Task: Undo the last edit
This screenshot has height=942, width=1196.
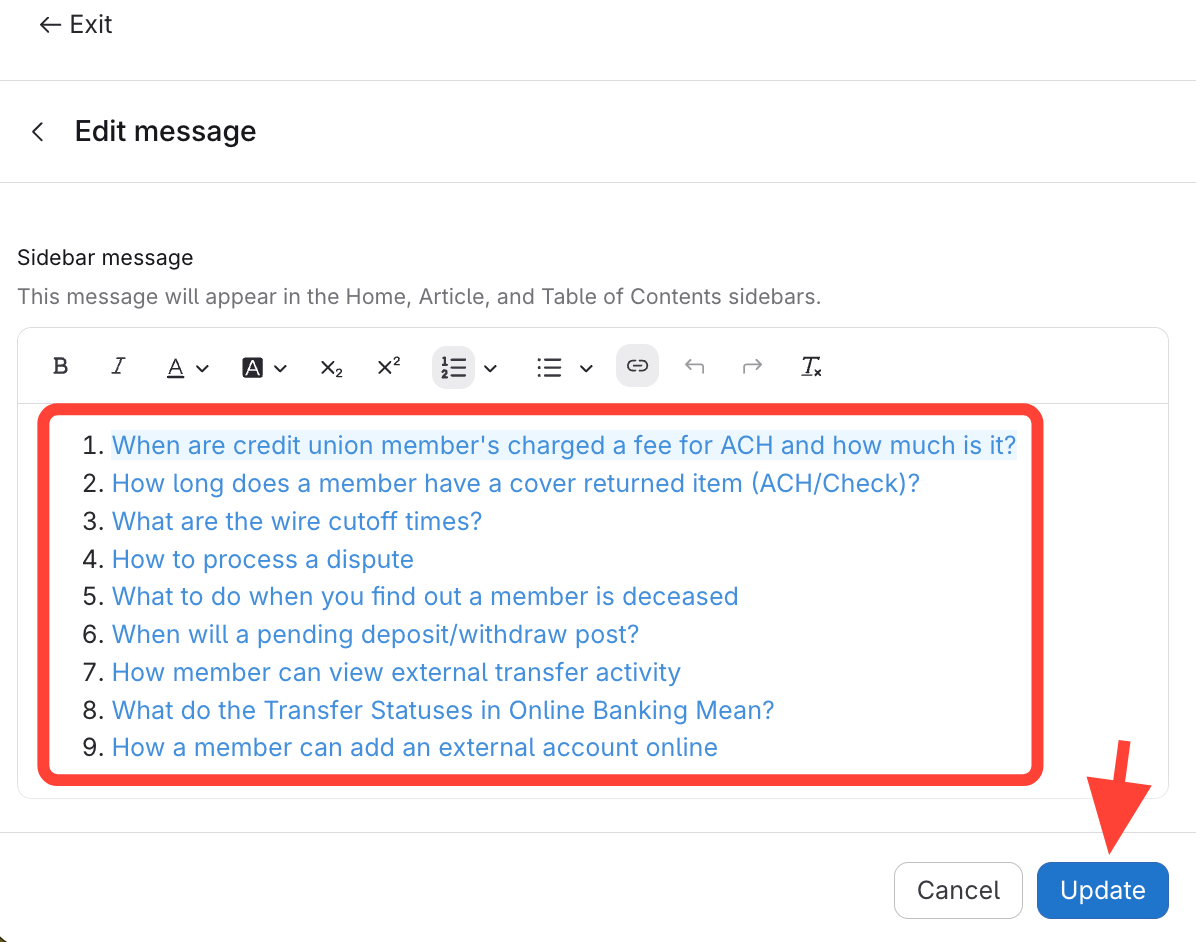Action: coord(694,367)
